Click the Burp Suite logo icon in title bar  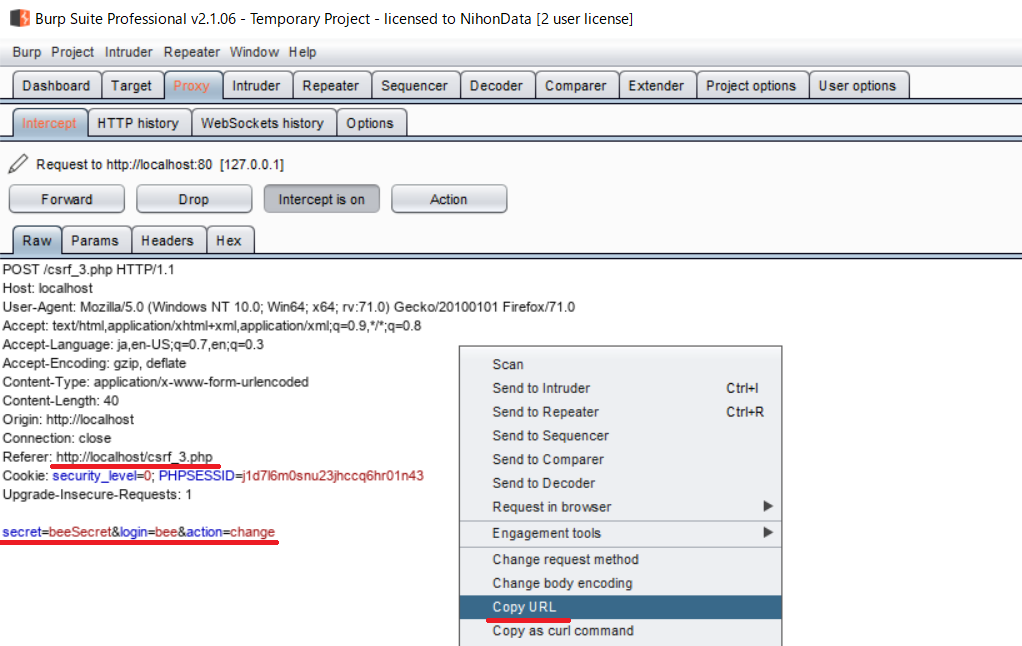[20, 18]
